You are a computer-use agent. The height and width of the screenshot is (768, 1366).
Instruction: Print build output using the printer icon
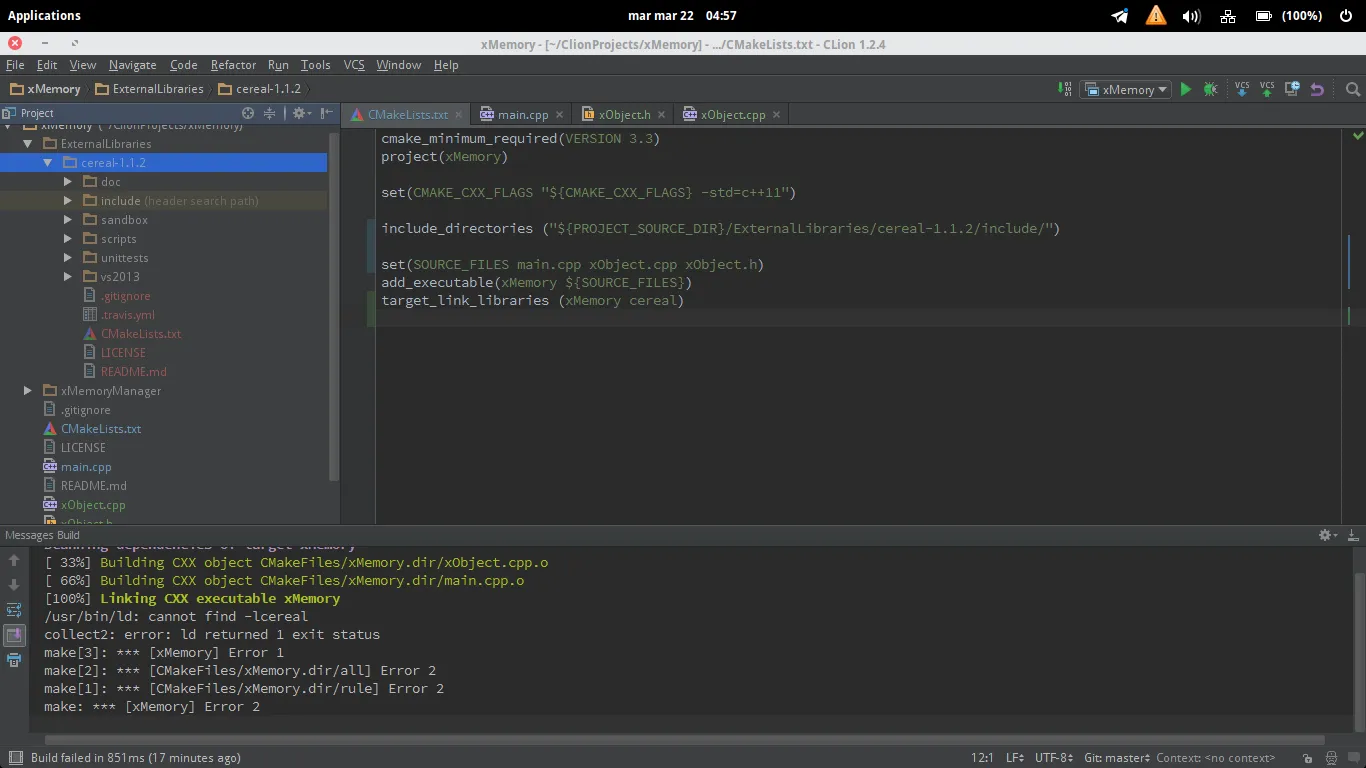coord(14,660)
